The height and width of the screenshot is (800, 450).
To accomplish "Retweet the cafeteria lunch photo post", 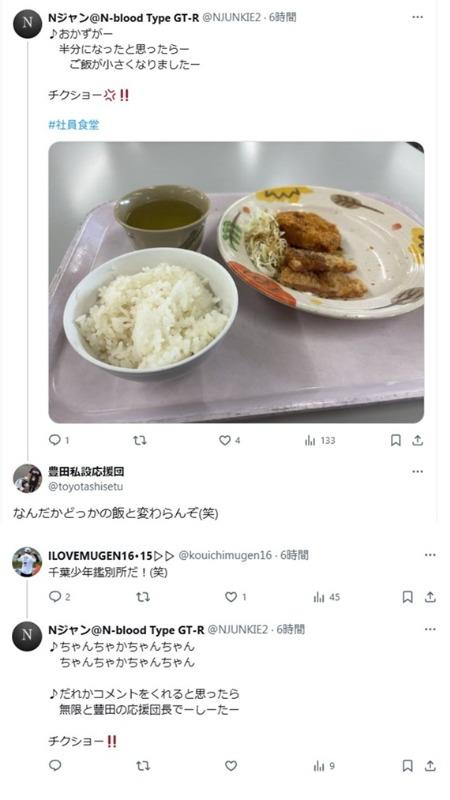I will click(x=140, y=440).
